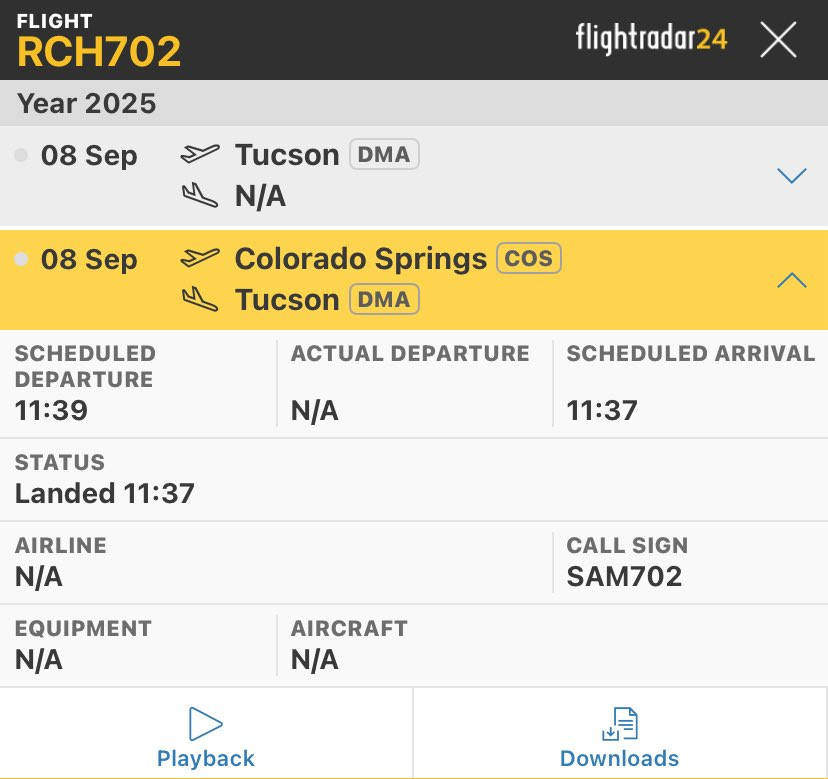Click the landing plane icon beside N/A
The image size is (828, 779).
click(200, 196)
